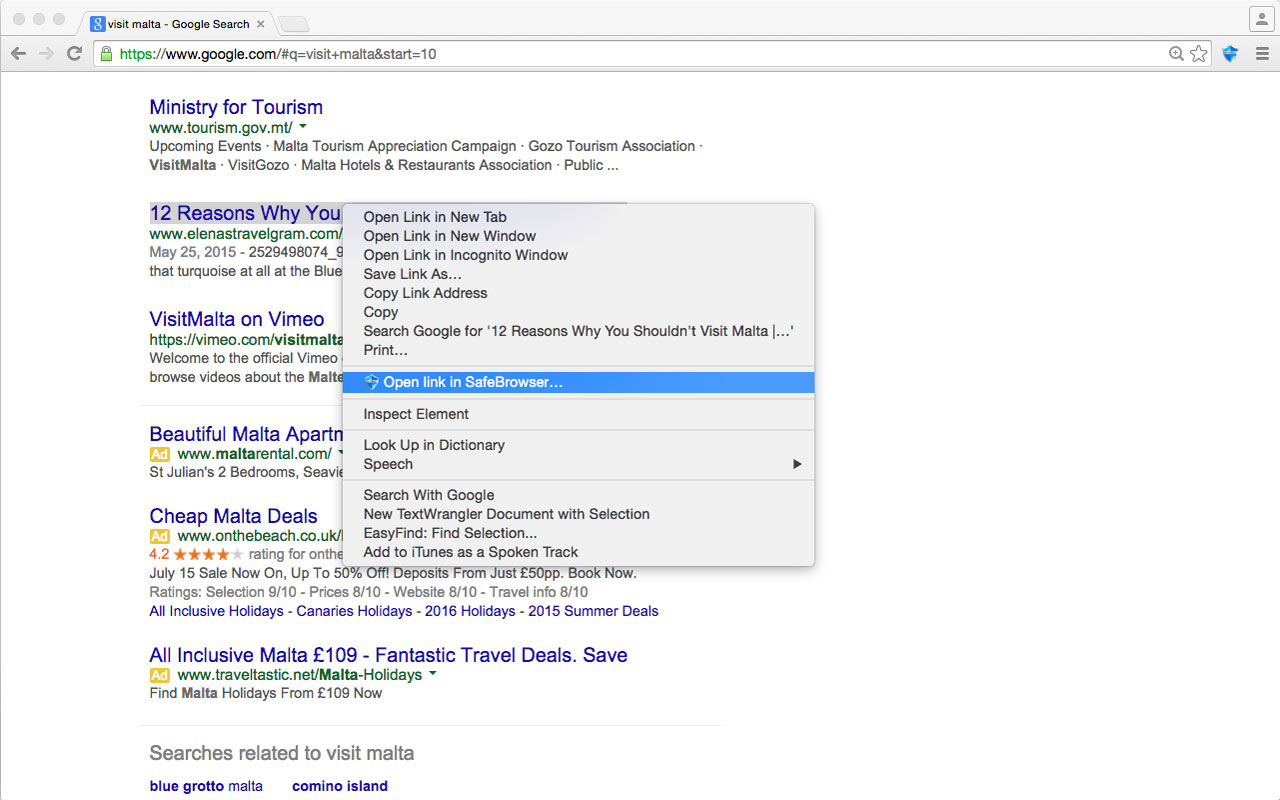
Task: Go forward using the forward arrow
Action: 46,54
